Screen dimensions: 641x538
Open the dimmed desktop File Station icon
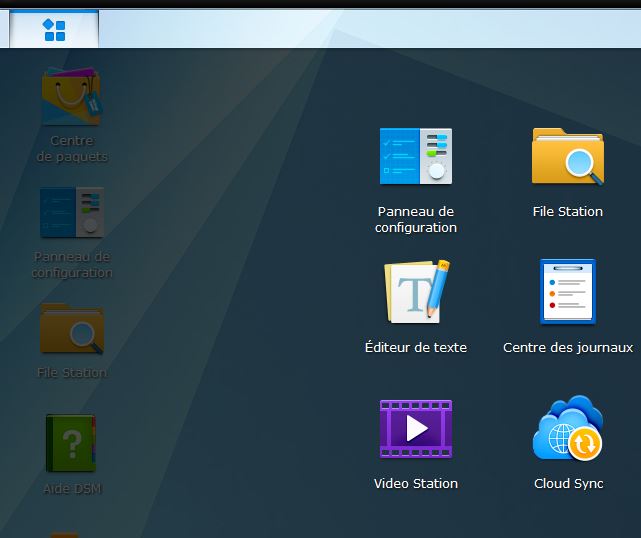pyautogui.click(x=71, y=328)
